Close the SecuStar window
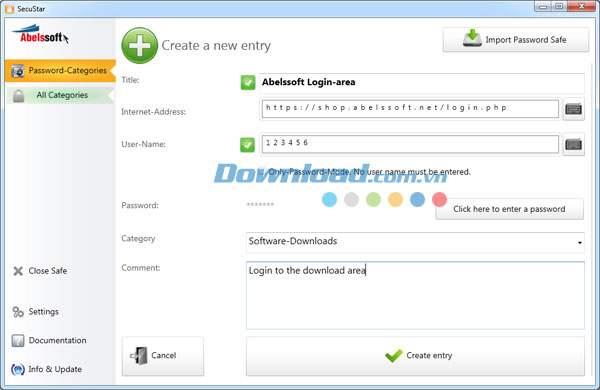 click(x=582, y=6)
